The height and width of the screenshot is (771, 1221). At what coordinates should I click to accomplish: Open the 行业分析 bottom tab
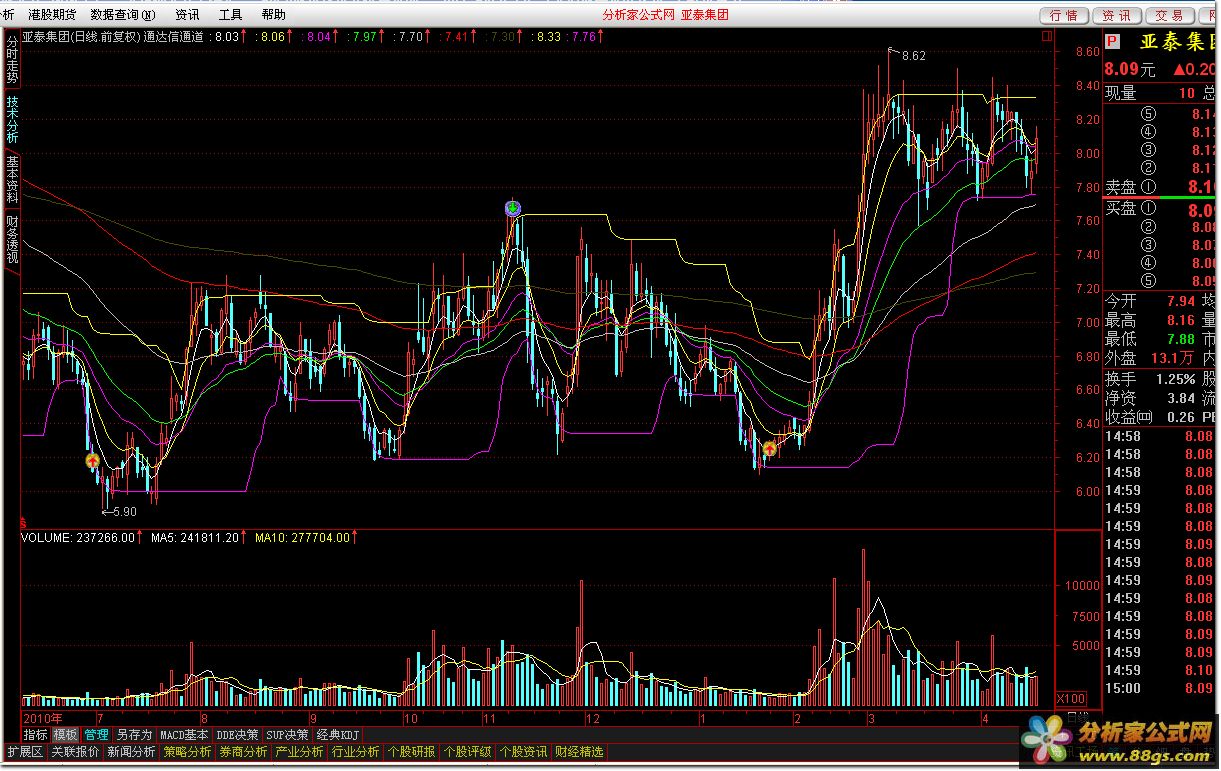coord(355,752)
